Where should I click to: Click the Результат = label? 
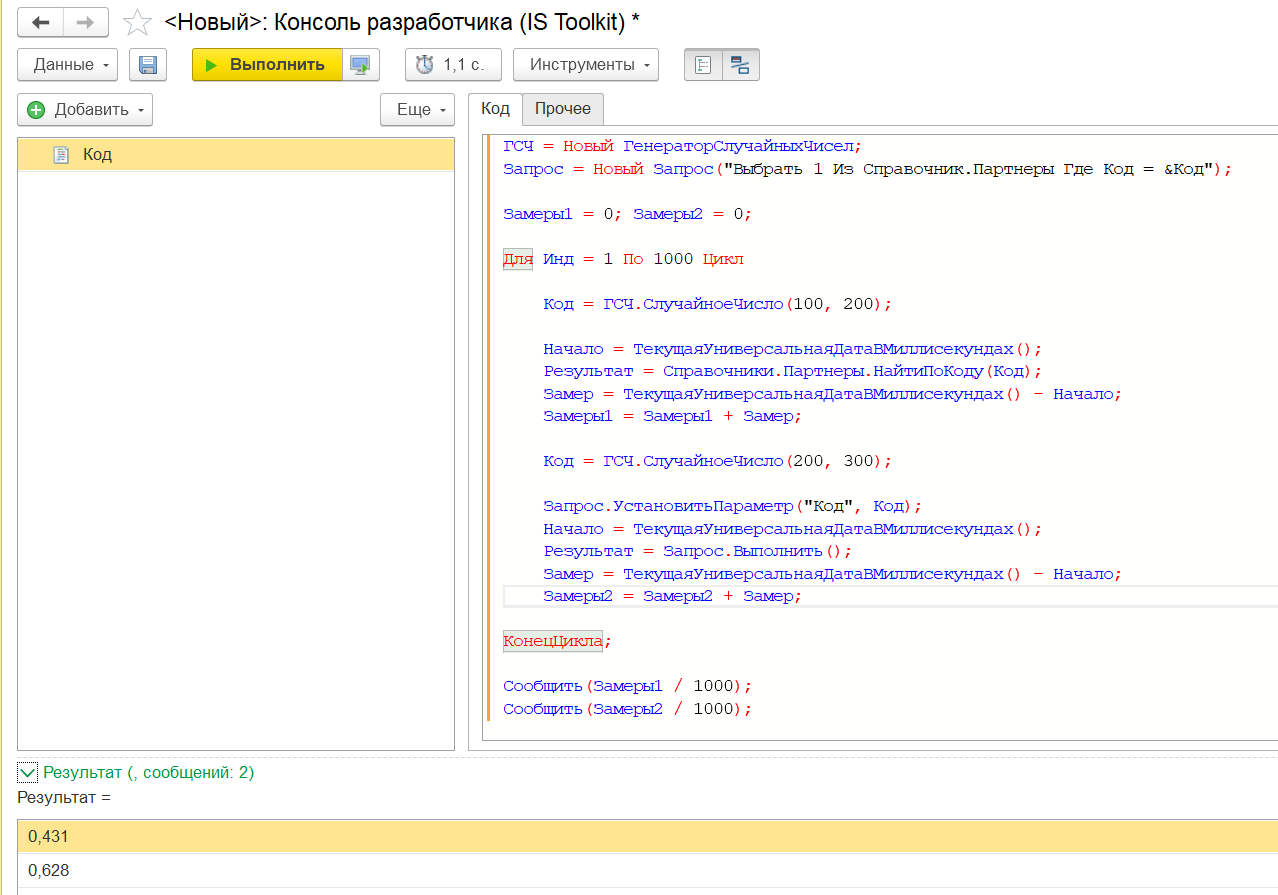pyautogui.click(x=64, y=798)
